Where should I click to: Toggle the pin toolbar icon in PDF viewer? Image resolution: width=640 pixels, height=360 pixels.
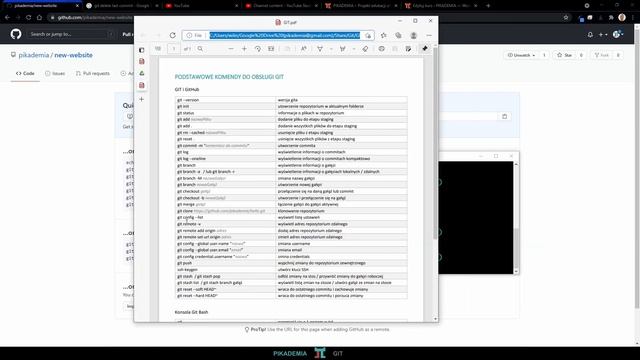click(x=425, y=49)
